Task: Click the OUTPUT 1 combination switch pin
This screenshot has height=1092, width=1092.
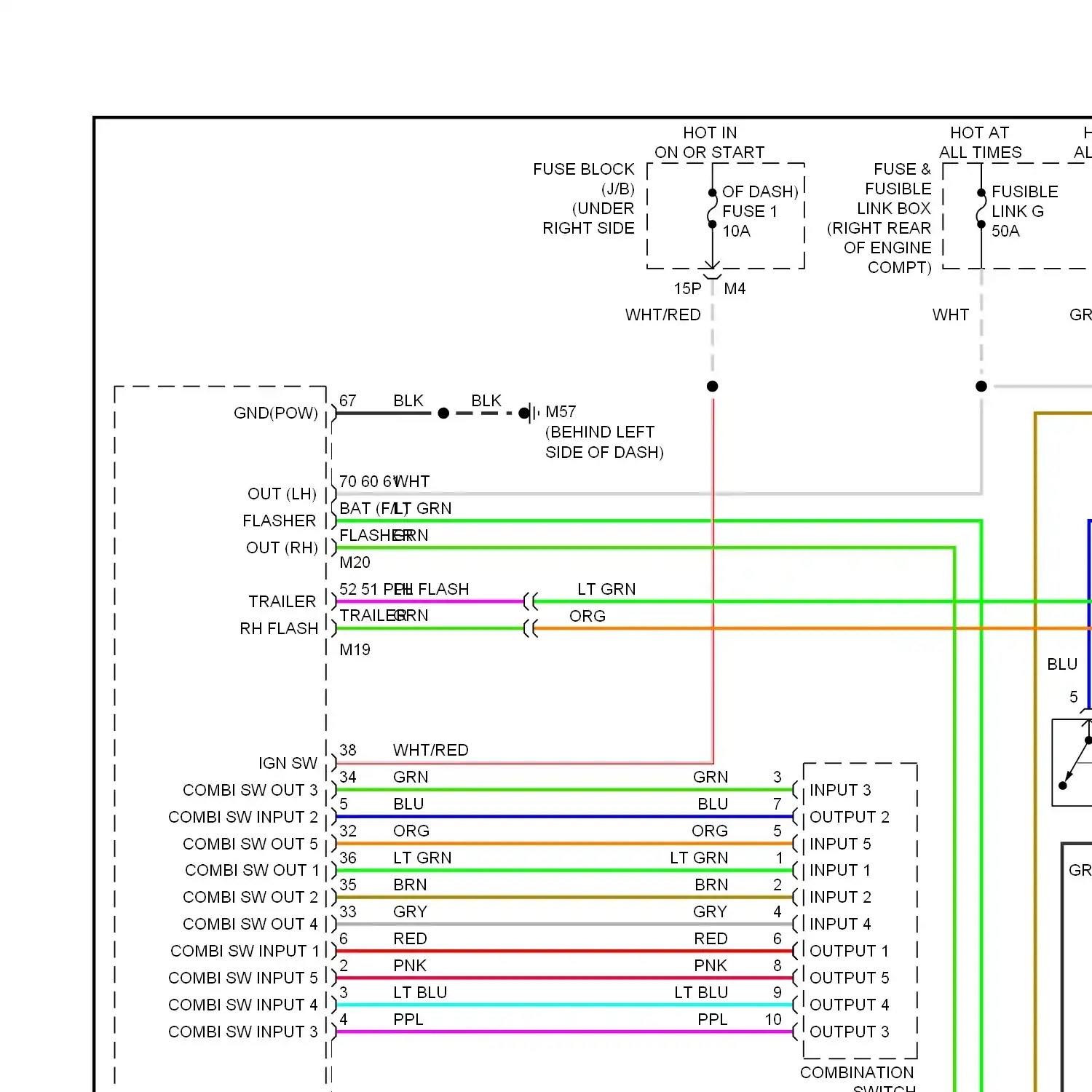Action: click(849, 951)
